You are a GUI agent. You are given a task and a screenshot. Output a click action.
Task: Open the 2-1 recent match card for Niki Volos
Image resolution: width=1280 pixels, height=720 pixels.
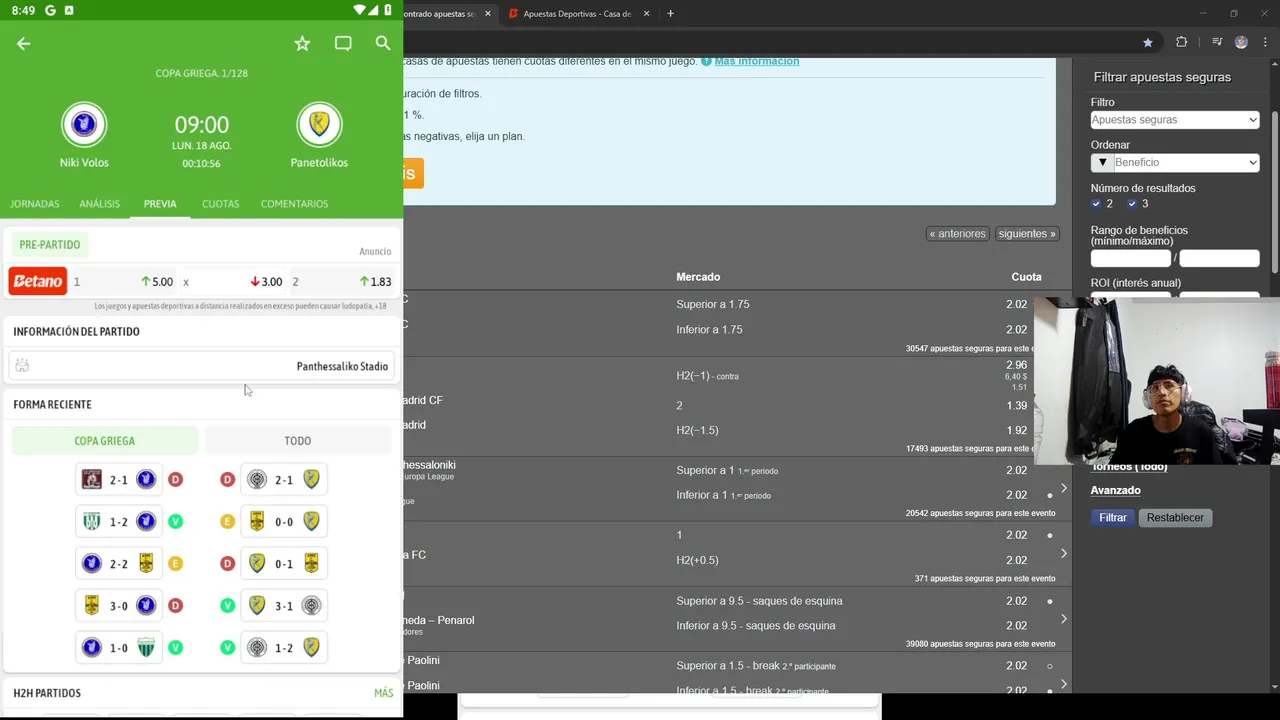tap(118, 480)
